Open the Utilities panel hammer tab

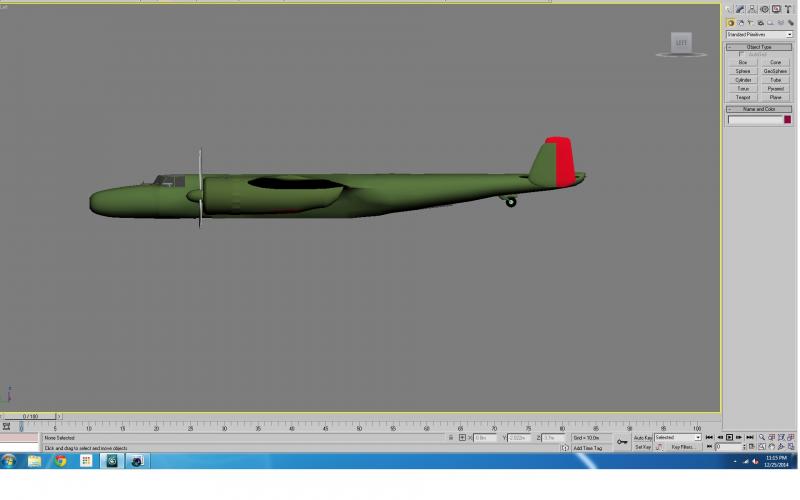click(x=788, y=9)
